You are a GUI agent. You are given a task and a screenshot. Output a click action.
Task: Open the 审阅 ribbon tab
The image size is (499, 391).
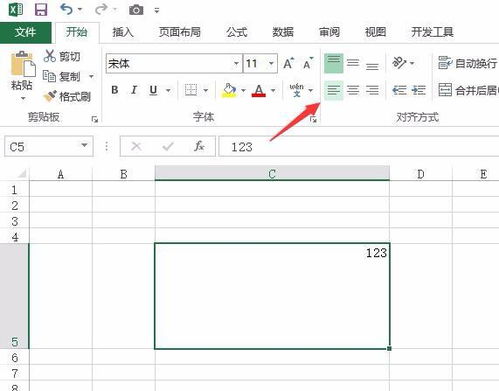[329, 32]
